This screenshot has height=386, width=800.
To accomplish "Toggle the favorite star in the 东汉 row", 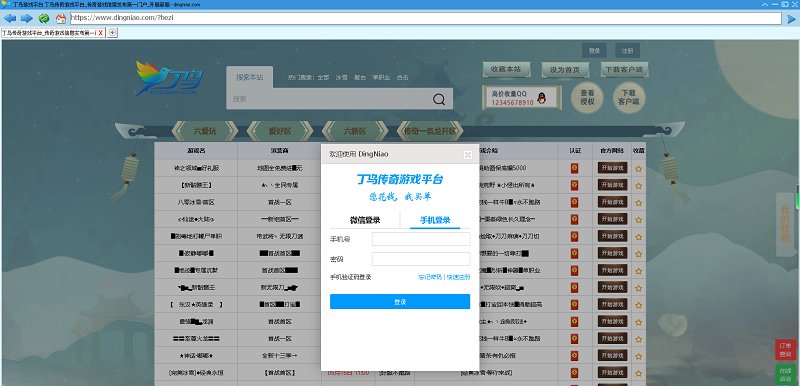I will click(638, 304).
